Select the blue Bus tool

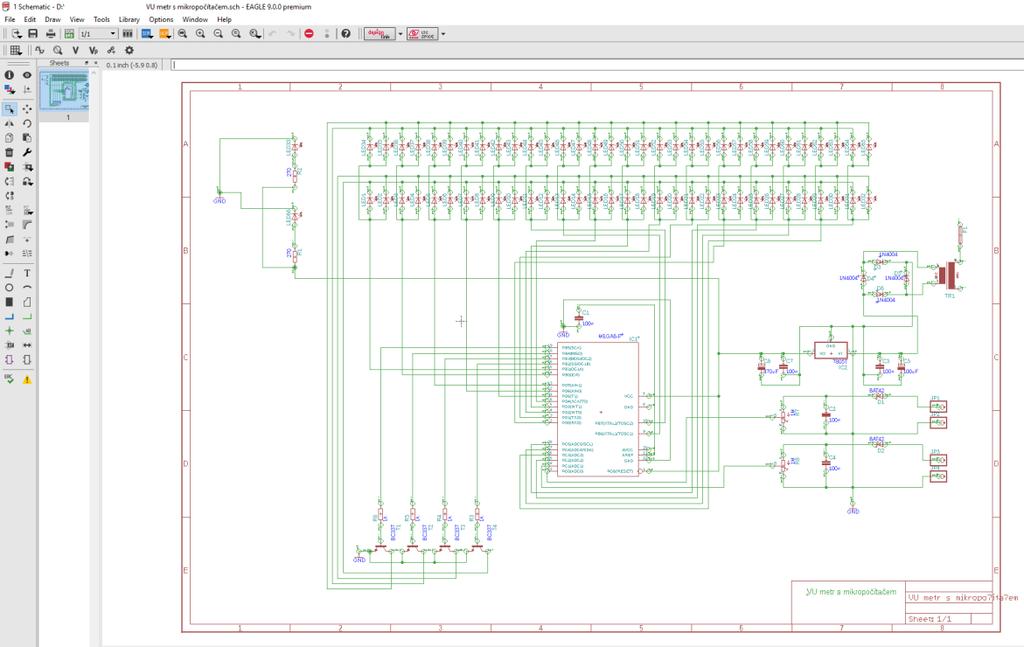tap(9, 316)
